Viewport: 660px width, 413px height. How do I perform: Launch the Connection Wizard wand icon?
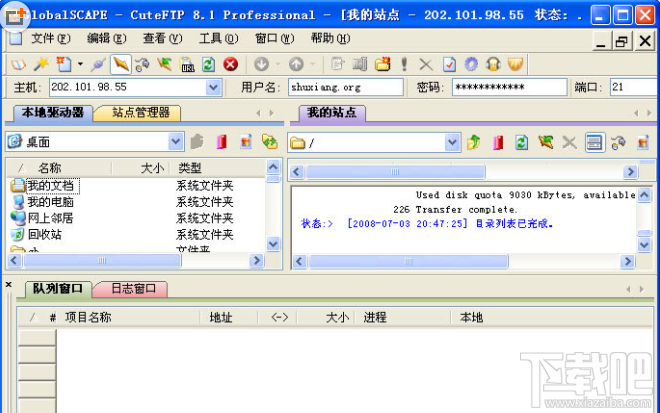tap(41, 64)
